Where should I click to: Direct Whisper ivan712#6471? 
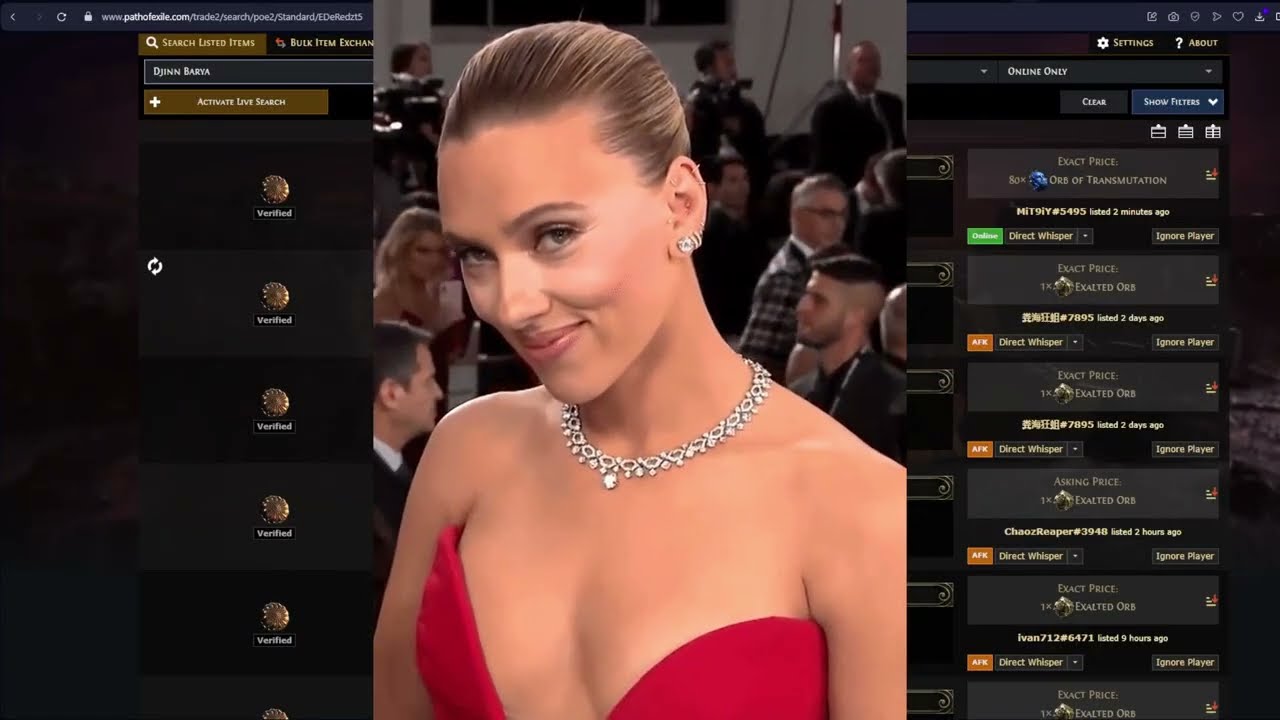(x=1030, y=662)
